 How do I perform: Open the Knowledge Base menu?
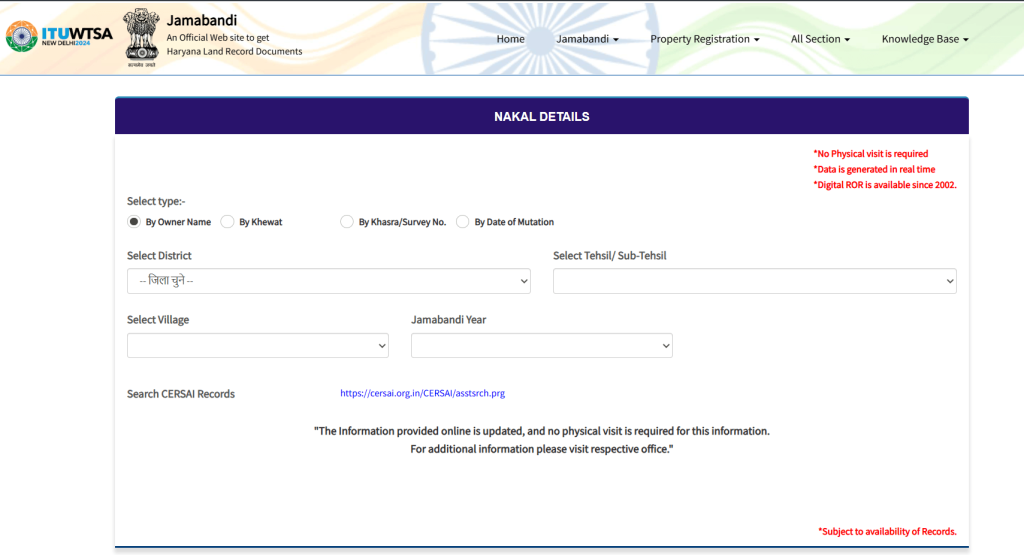point(924,39)
